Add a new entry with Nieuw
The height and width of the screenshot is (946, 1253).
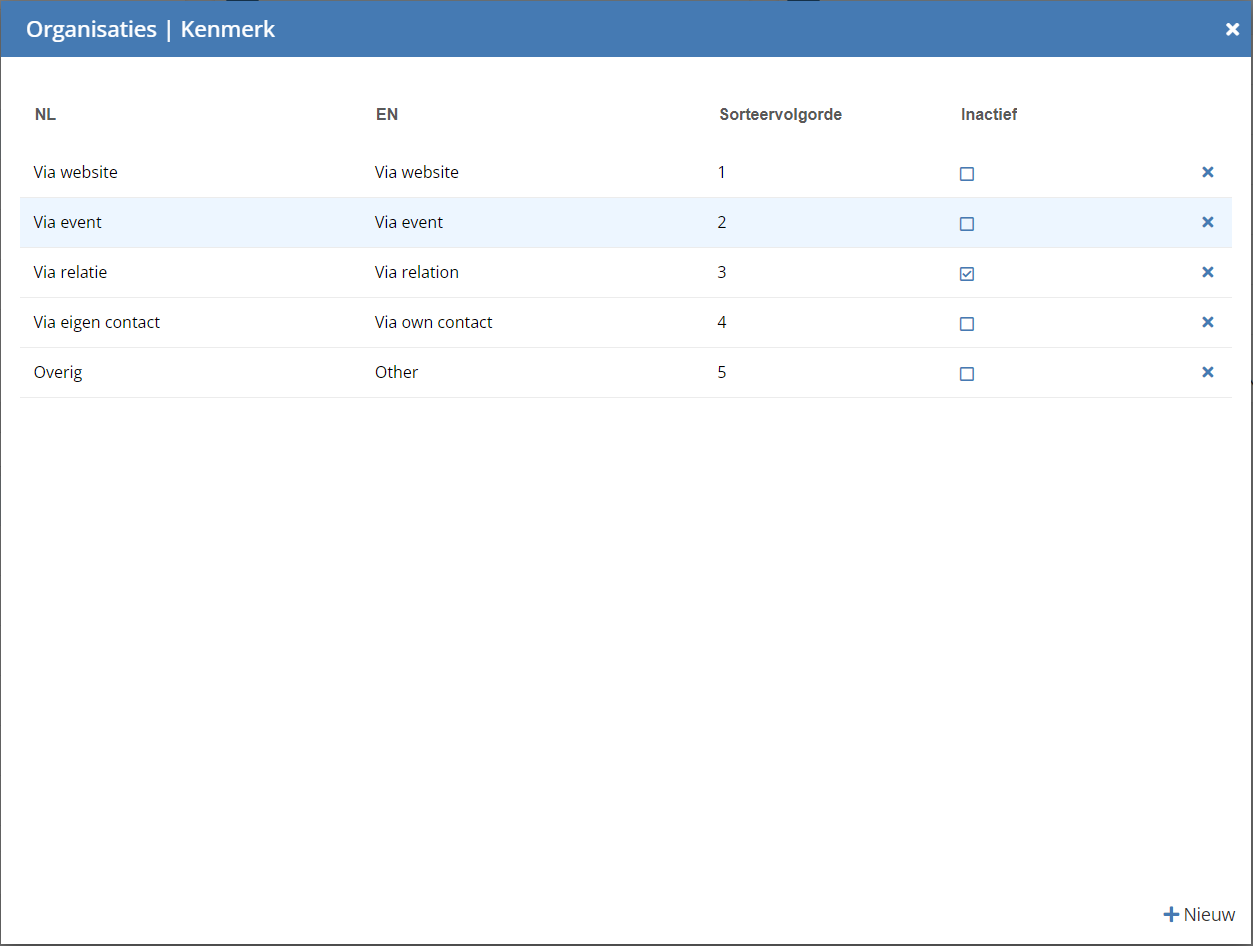pyautogui.click(x=1199, y=914)
